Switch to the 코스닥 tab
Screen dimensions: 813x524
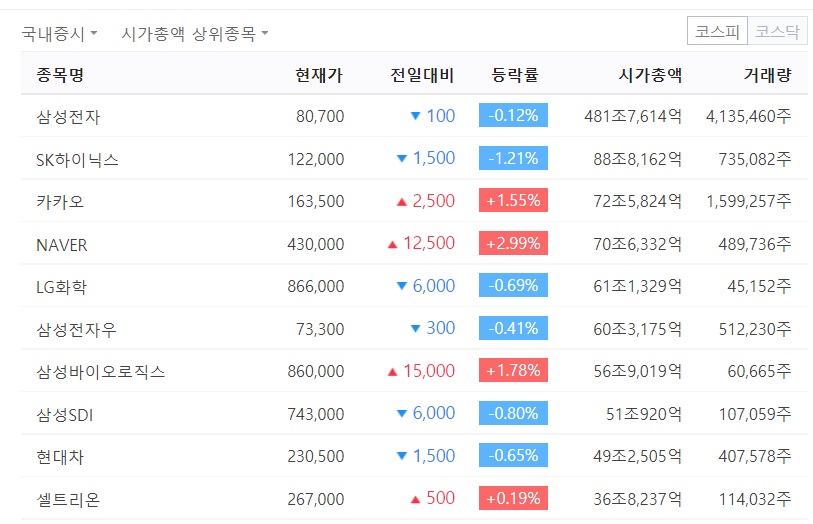click(x=777, y=32)
